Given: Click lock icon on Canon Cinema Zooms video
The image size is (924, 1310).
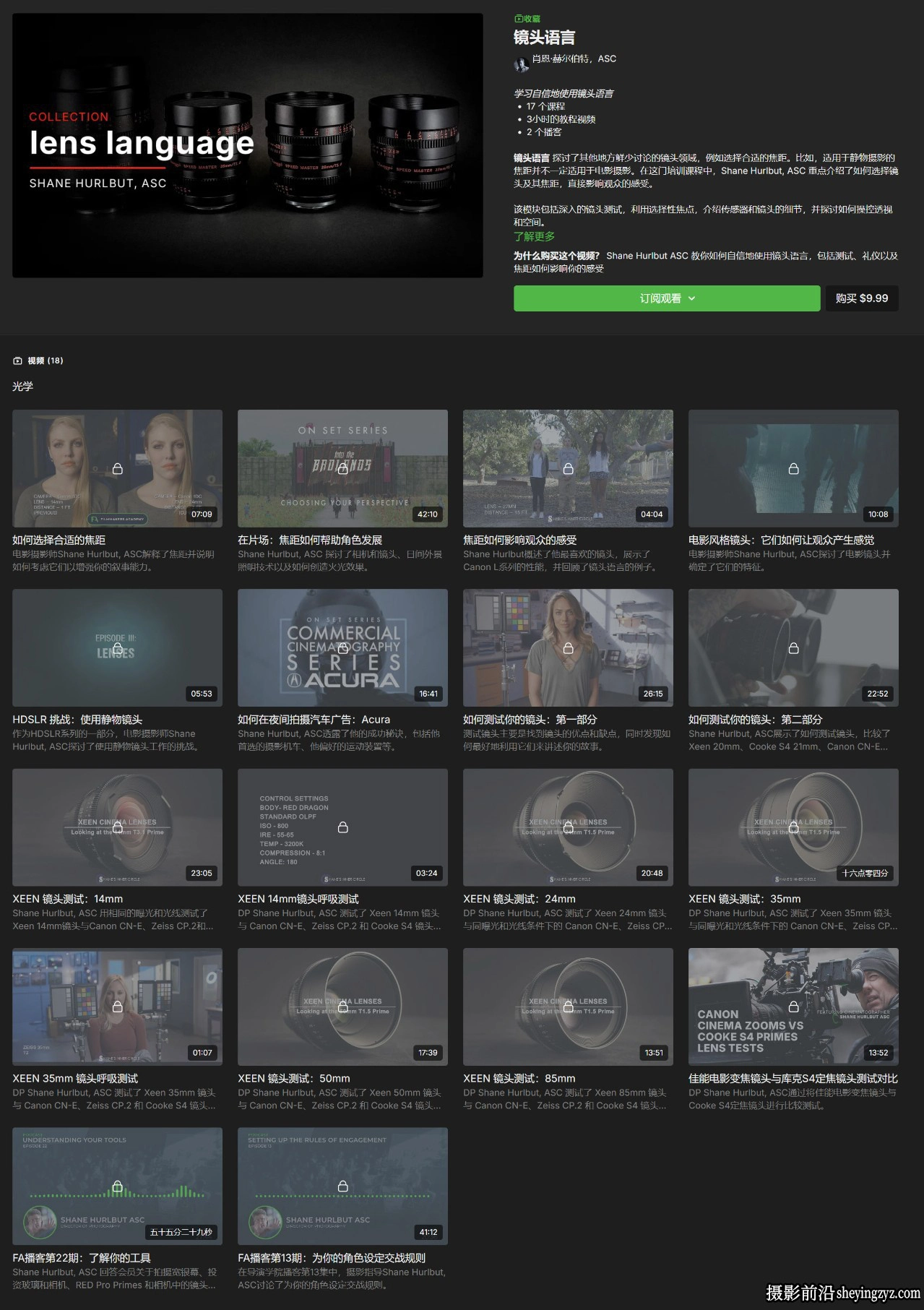Looking at the screenshot, I should point(794,1007).
